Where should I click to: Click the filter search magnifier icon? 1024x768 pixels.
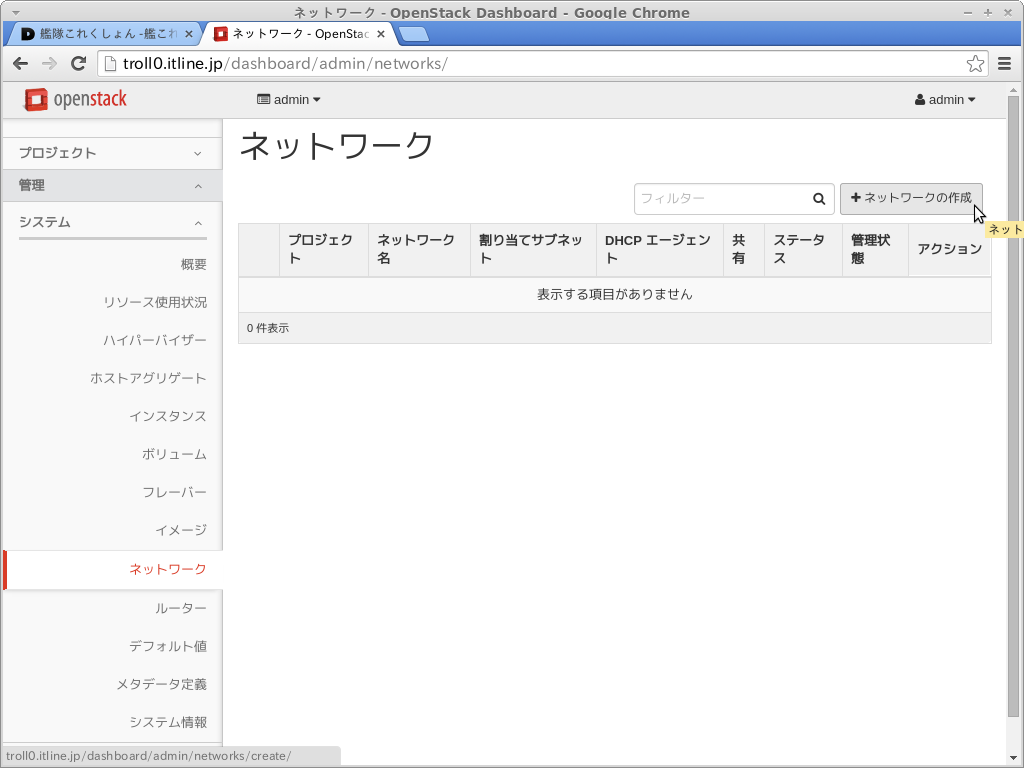click(819, 199)
